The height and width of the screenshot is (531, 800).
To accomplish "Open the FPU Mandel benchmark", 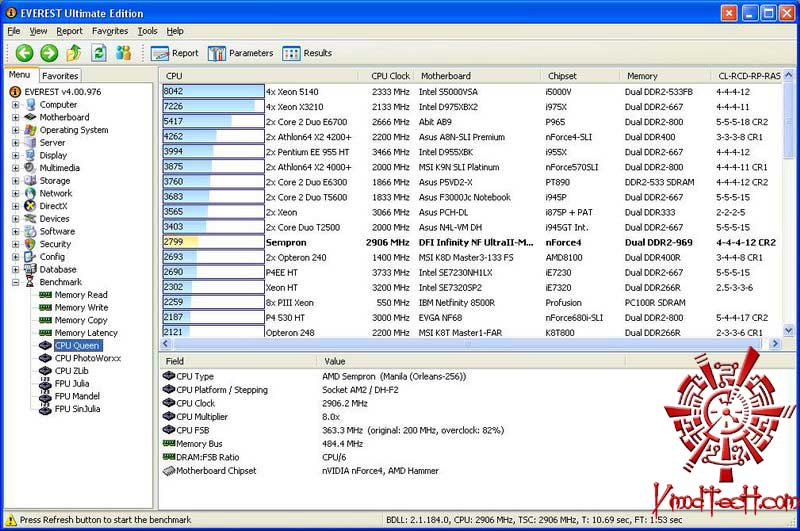I will (x=77, y=396).
